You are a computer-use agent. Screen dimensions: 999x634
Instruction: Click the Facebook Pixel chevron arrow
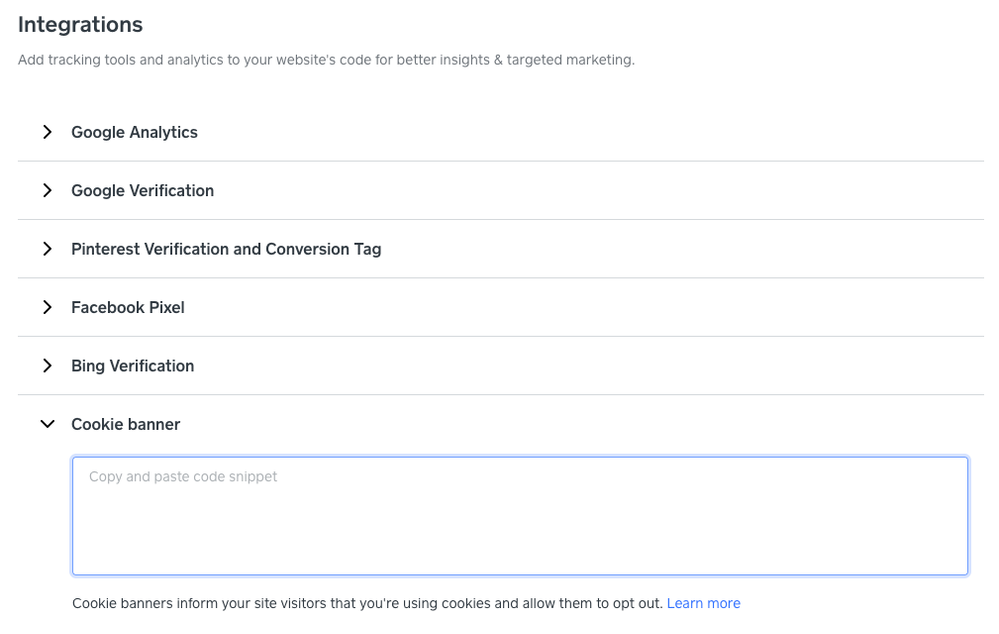click(x=47, y=307)
